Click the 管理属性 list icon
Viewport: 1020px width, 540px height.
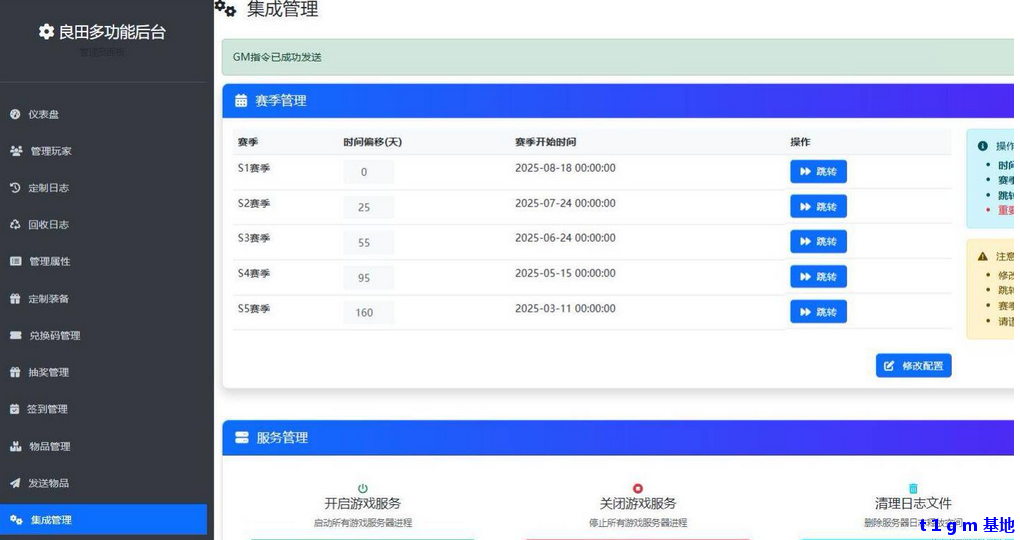[x=16, y=261]
